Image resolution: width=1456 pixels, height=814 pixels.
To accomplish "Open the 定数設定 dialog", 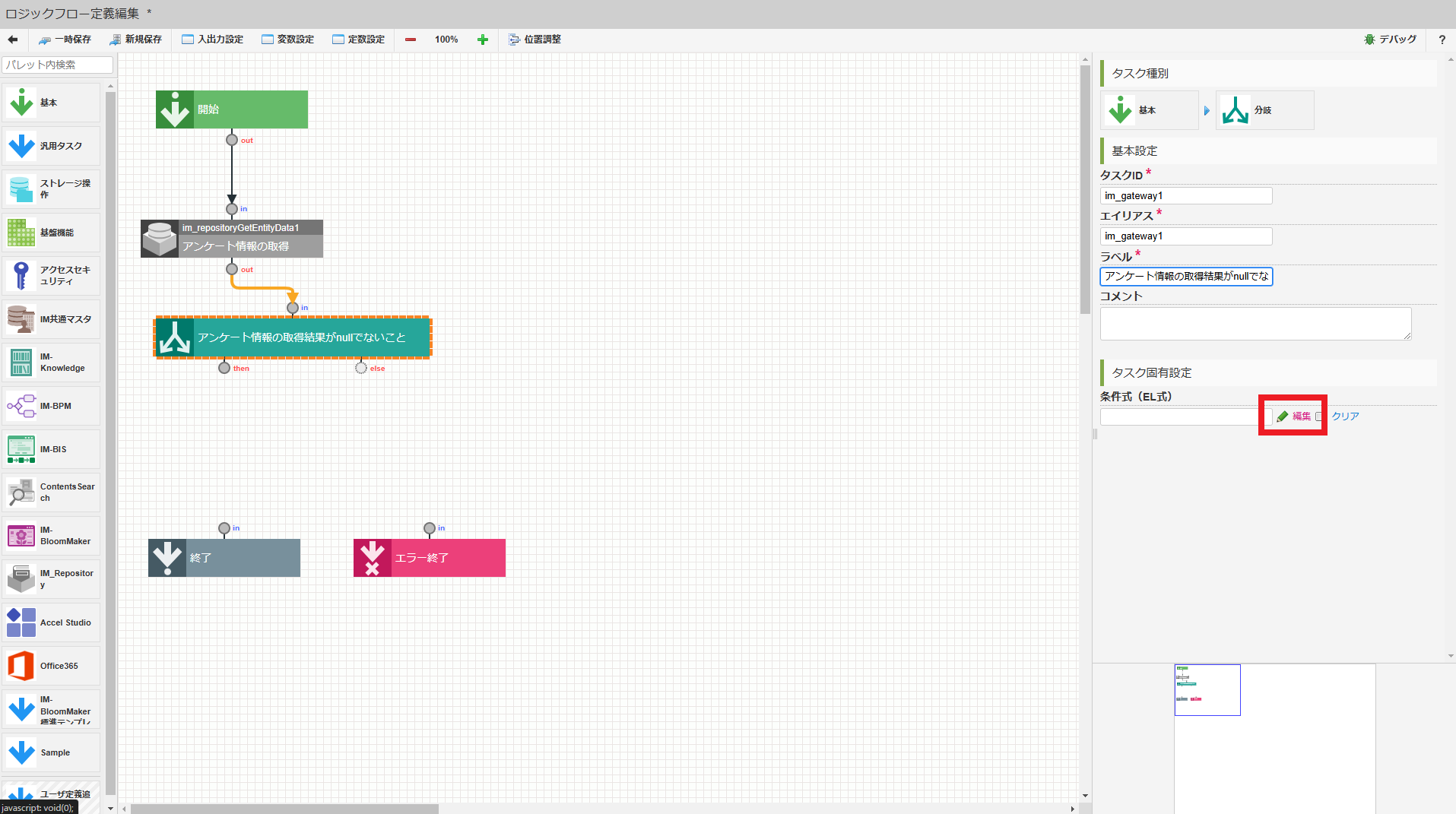I will pyautogui.click(x=359, y=39).
